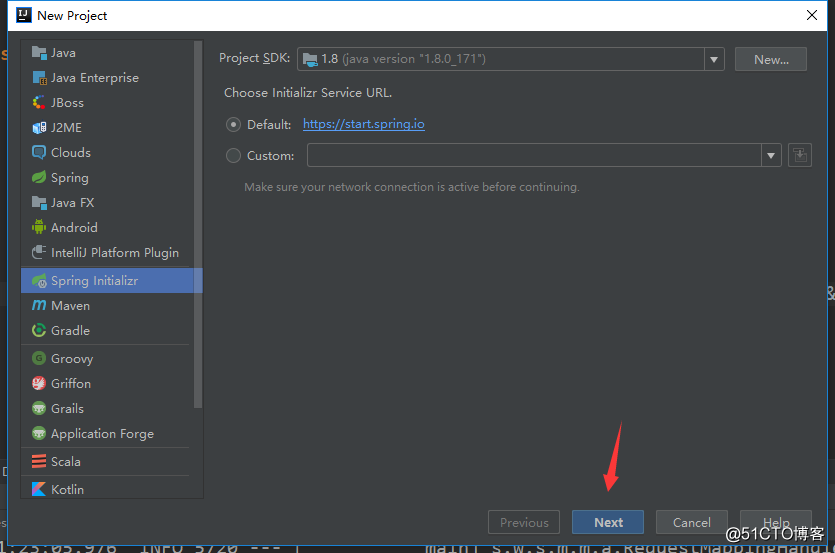Choose Gradle project type label

pos(70,331)
